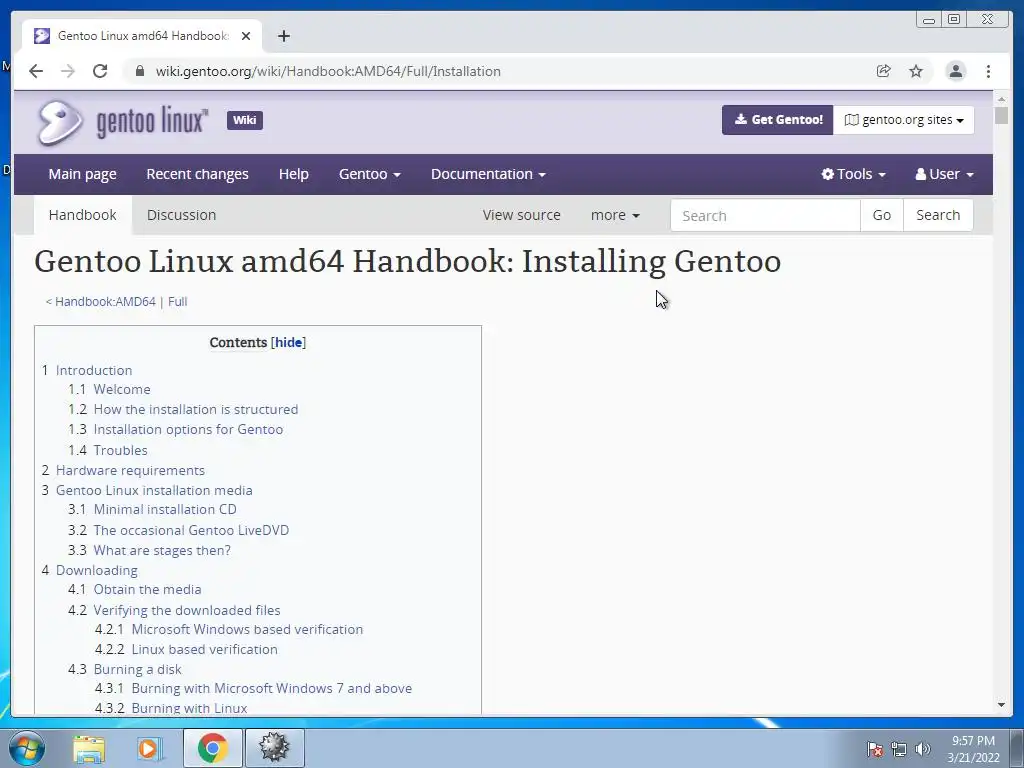Launch Windows Media Player from the taskbar
Image resolution: width=1024 pixels, height=768 pixels.
150,748
